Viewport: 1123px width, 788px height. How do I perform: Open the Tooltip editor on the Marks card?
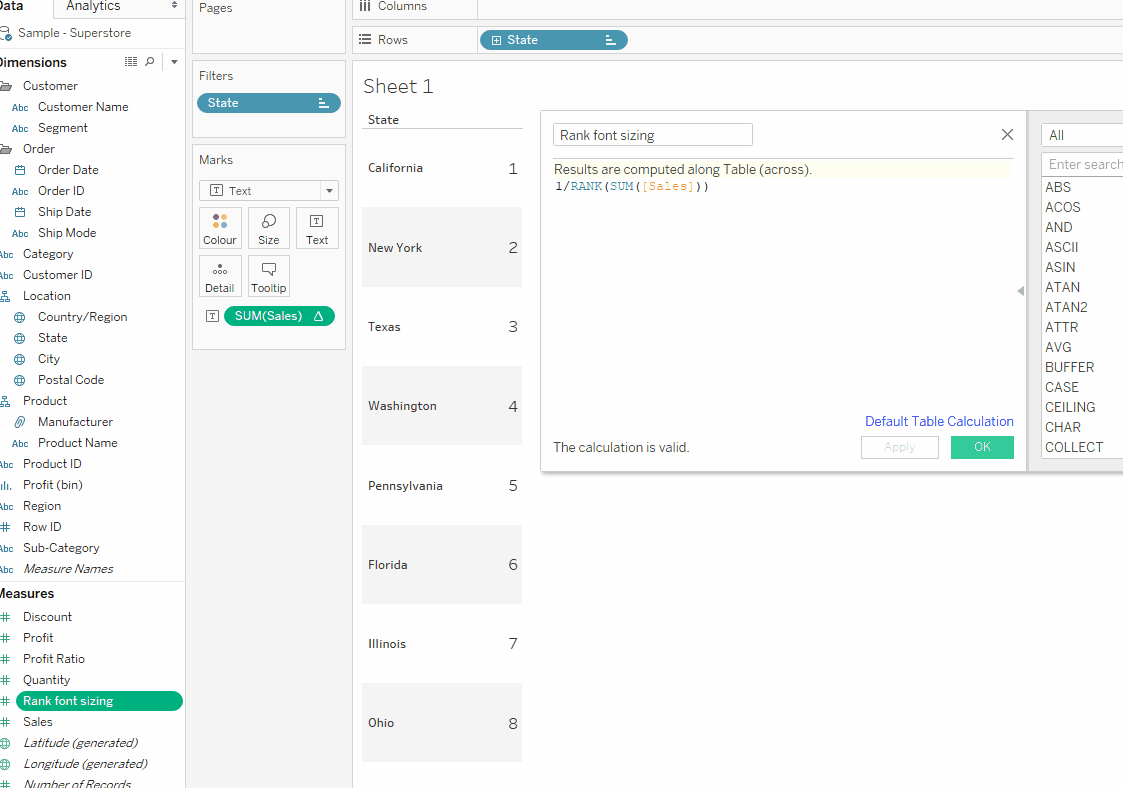coord(268,276)
